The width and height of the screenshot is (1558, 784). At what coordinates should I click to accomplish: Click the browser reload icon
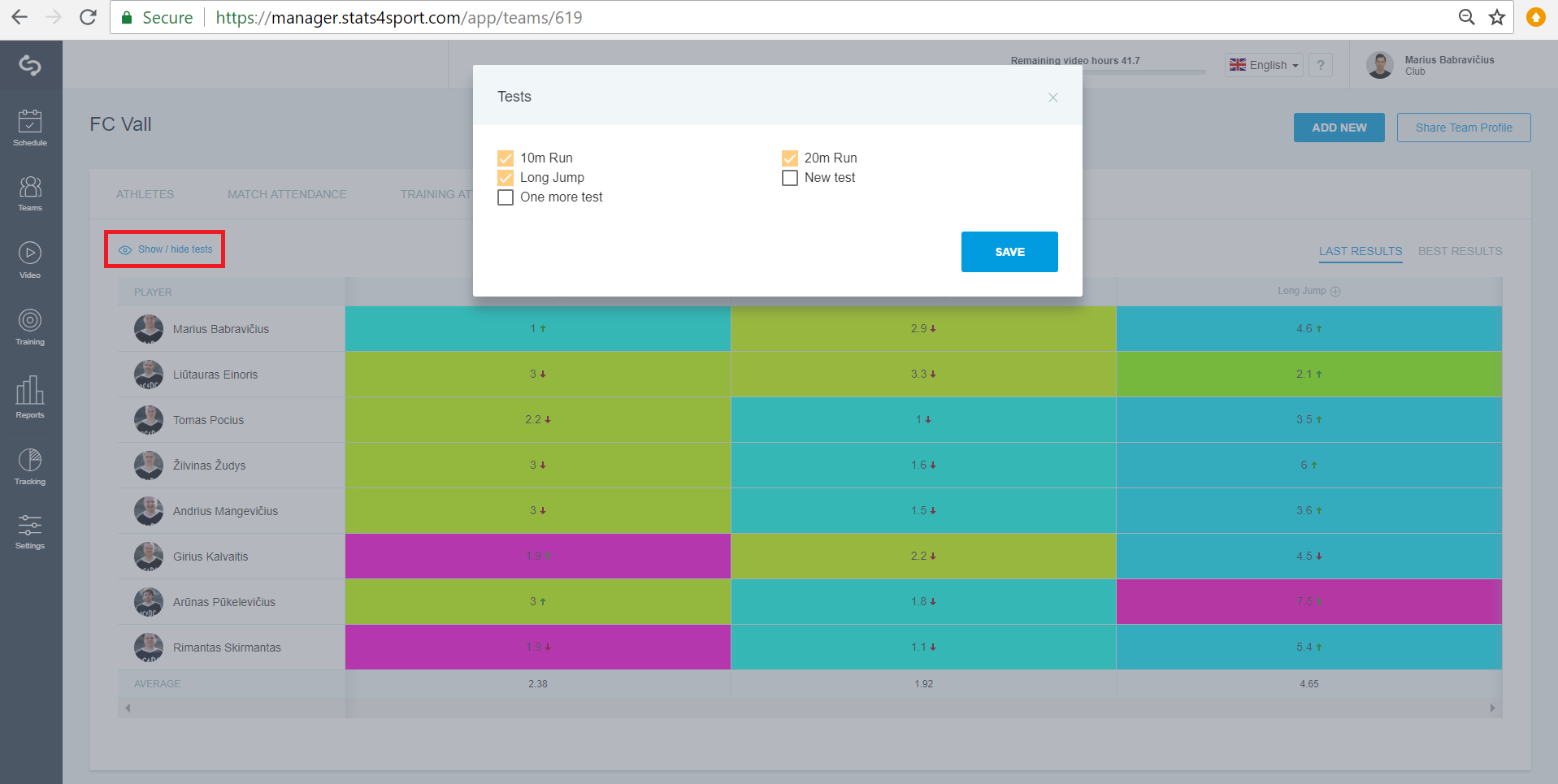tap(88, 17)
